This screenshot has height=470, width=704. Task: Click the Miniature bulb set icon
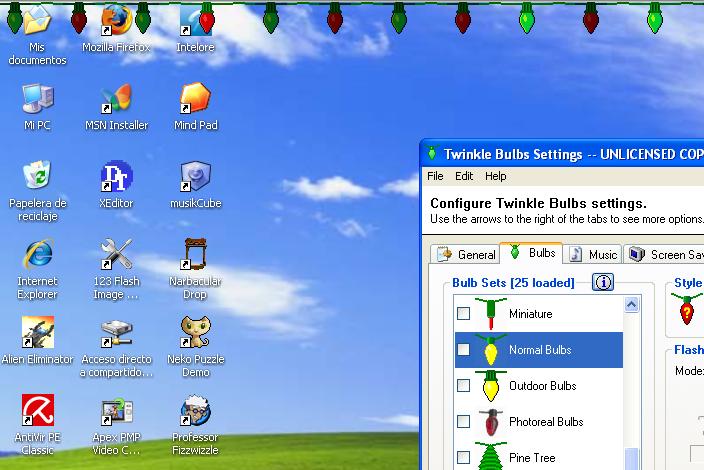click(x=491, y=313)
